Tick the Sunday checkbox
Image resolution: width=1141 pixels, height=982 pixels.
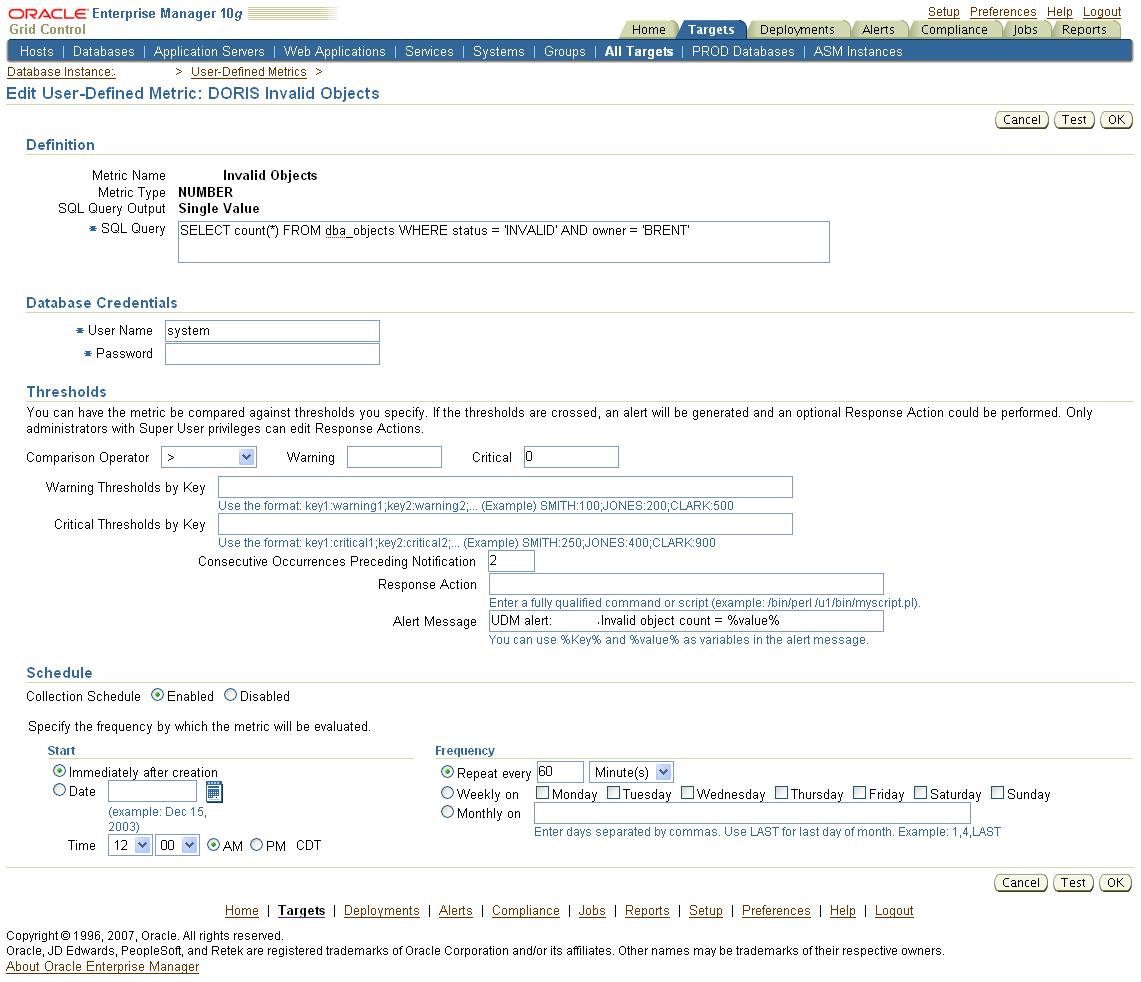[x=998, y=793]
